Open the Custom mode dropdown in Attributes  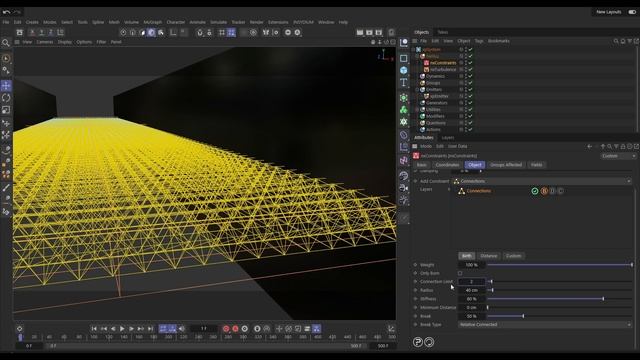point(618,156)
